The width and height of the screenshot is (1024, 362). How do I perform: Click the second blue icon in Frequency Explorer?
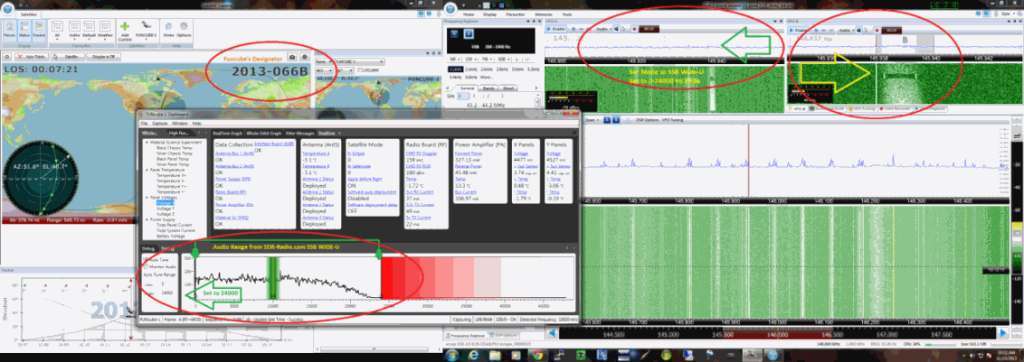[468, 35]
